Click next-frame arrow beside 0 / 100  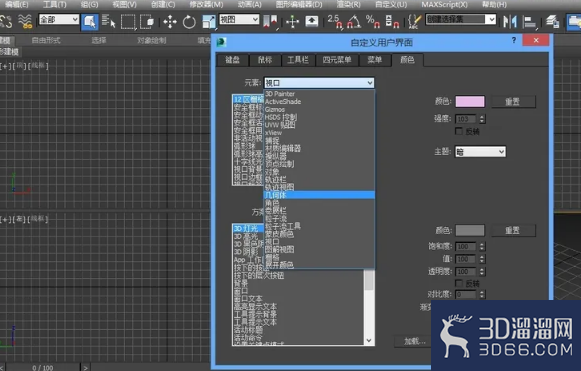click(86, 368)
